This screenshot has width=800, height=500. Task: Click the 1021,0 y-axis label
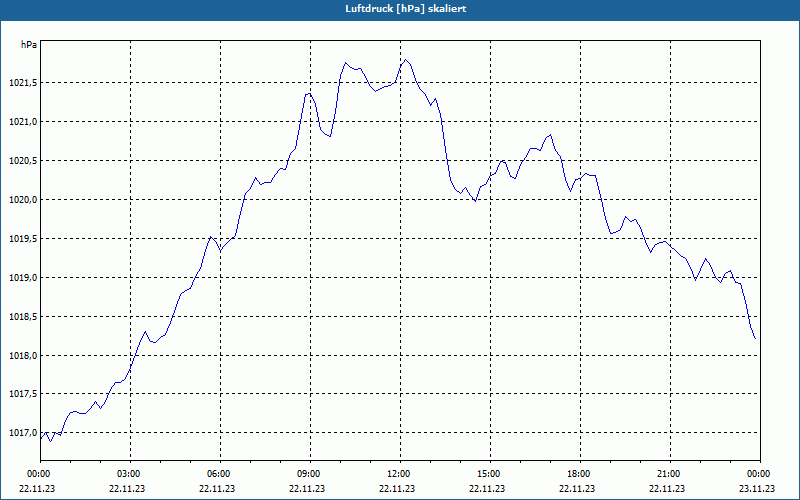pyautogui.click(x=22, y=121)
